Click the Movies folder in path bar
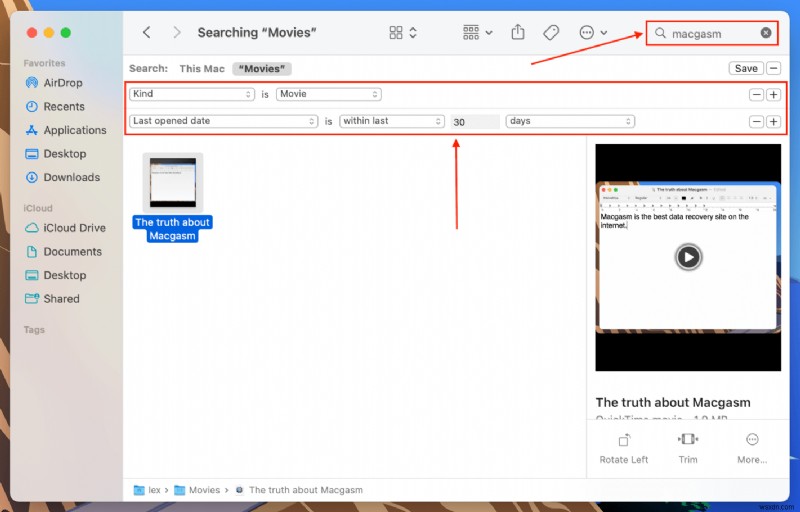The height and width of the screenshot is (512, 800). (197, 490)
